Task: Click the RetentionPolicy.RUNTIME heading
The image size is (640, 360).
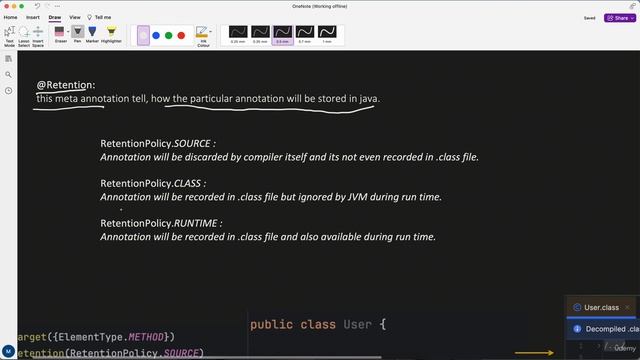Action: click(161, 223)
